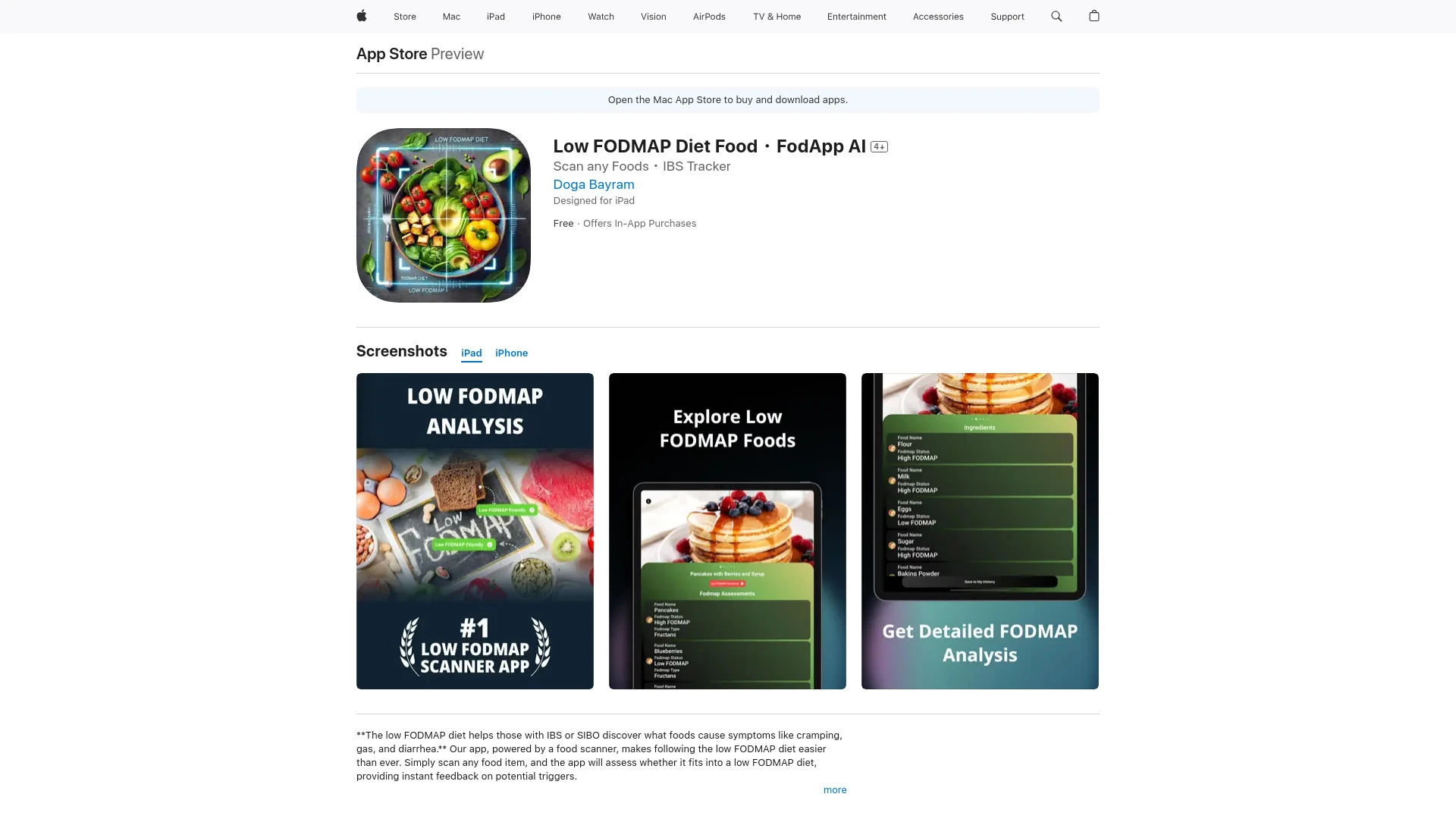Select the Vision menu icon

(653, 16)
